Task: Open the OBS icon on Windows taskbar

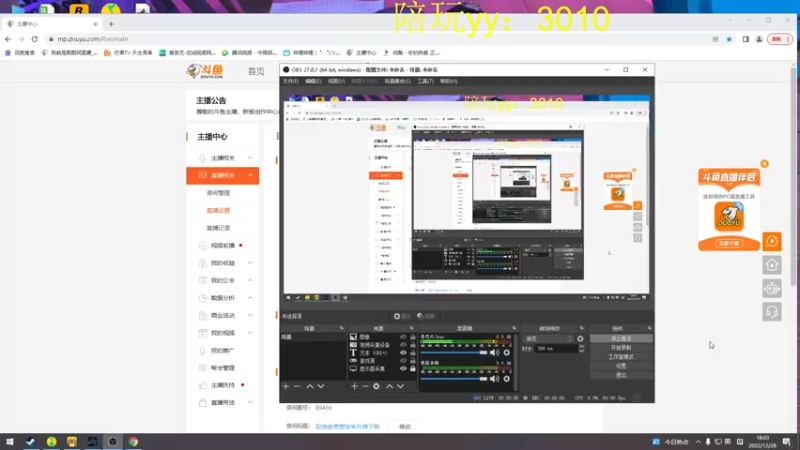Action: [x=113, y=442]
